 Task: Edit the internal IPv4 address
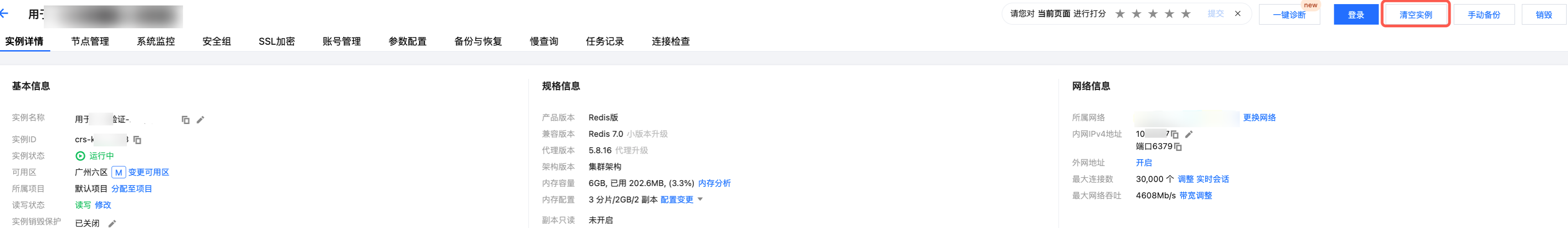pos(1189,134)
